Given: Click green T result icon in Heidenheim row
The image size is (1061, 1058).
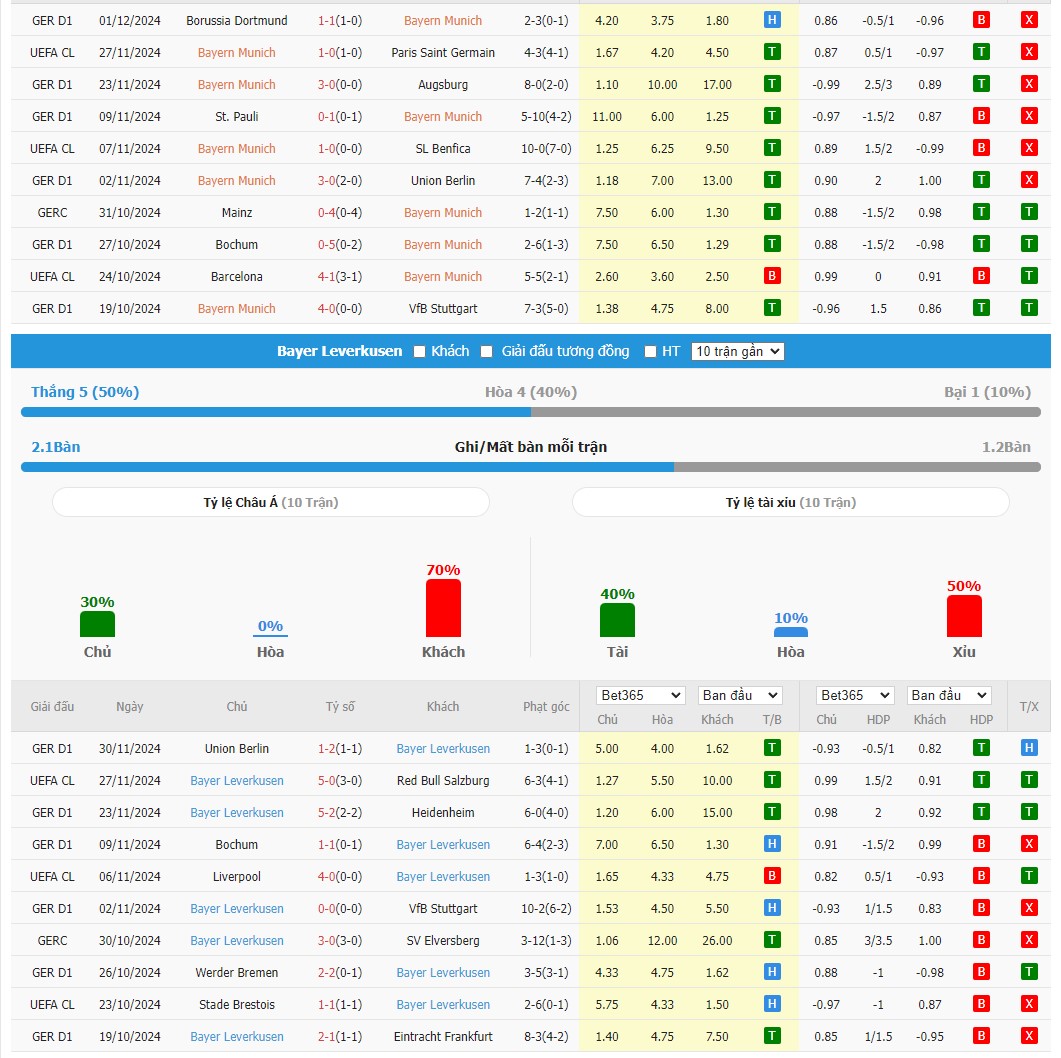Looking at the screenshot, I should click(772, 812).
